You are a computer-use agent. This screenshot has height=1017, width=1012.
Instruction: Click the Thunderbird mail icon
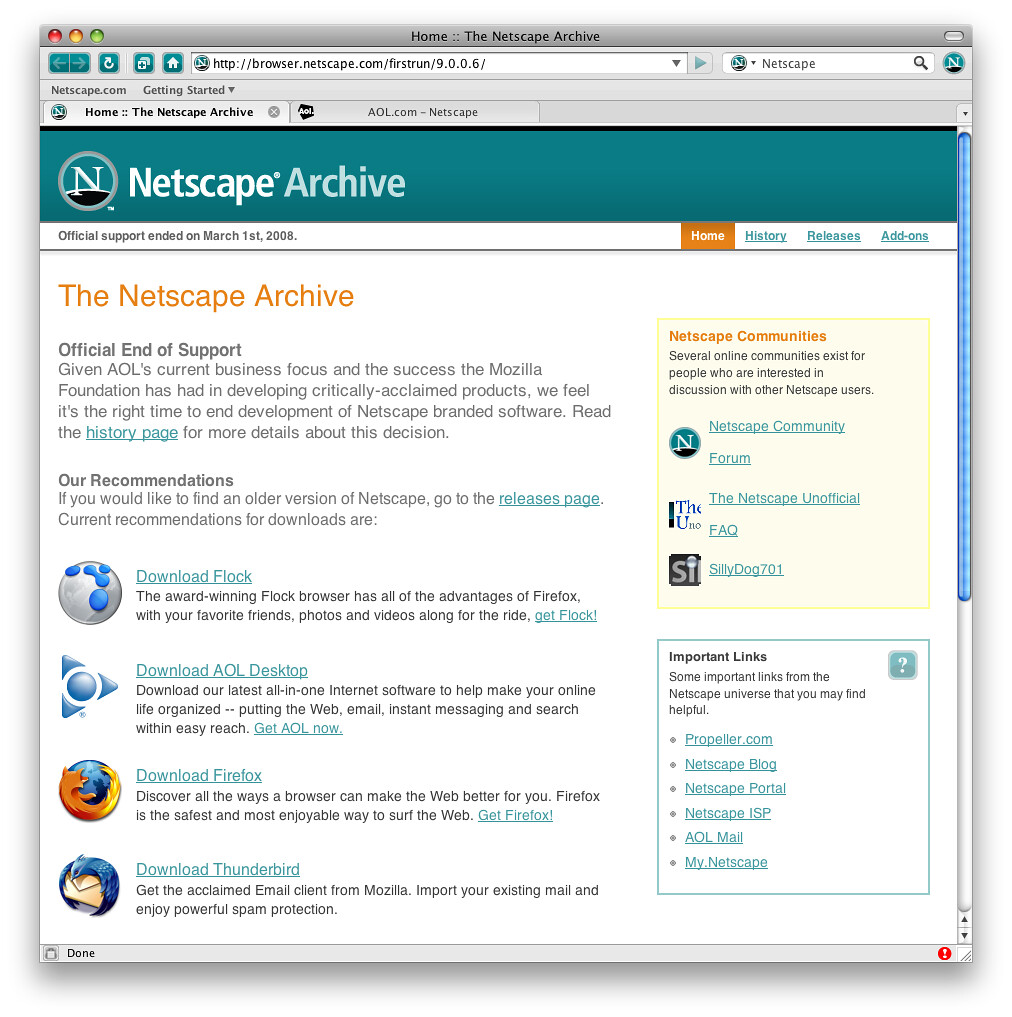tap(89, 885)
